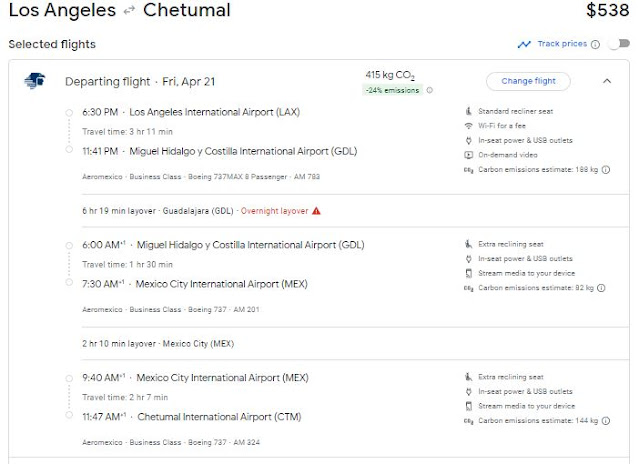Click the Selected flights heading
Image resolution: width=639 pixels, height=464 pixels.
52,45
